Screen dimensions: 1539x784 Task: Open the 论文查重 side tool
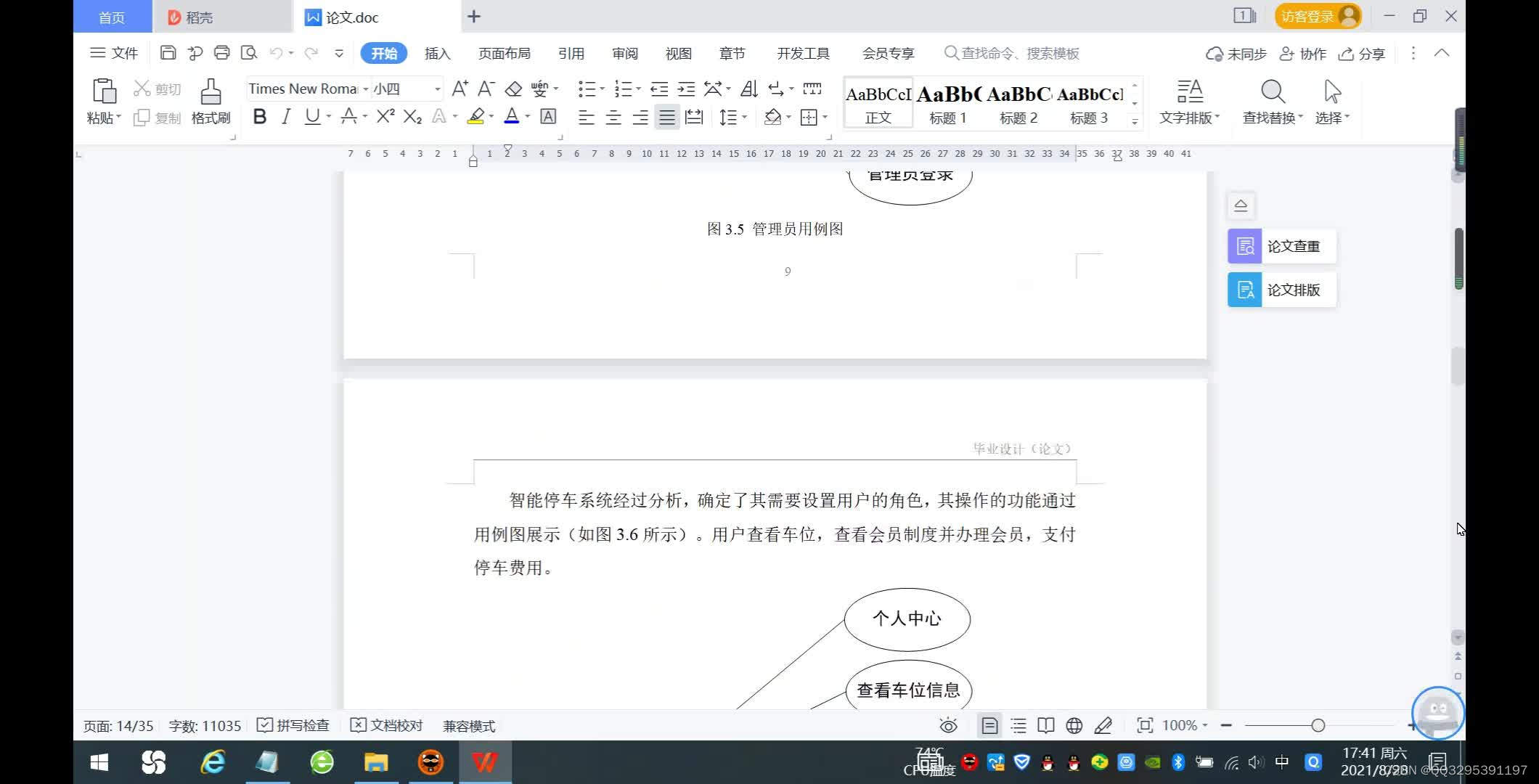tap(1281, 246)
